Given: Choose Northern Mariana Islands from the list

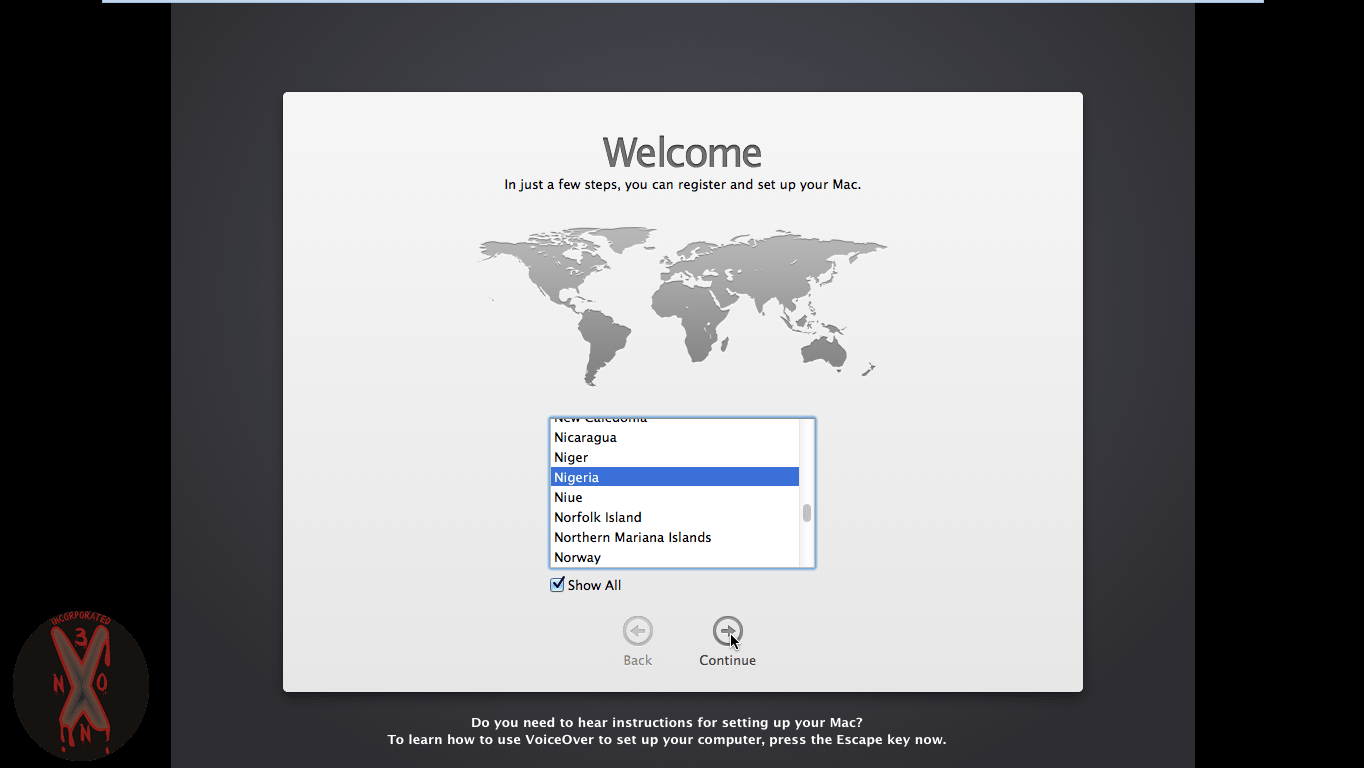Looking at the screenshot, I should pos(675,537).
